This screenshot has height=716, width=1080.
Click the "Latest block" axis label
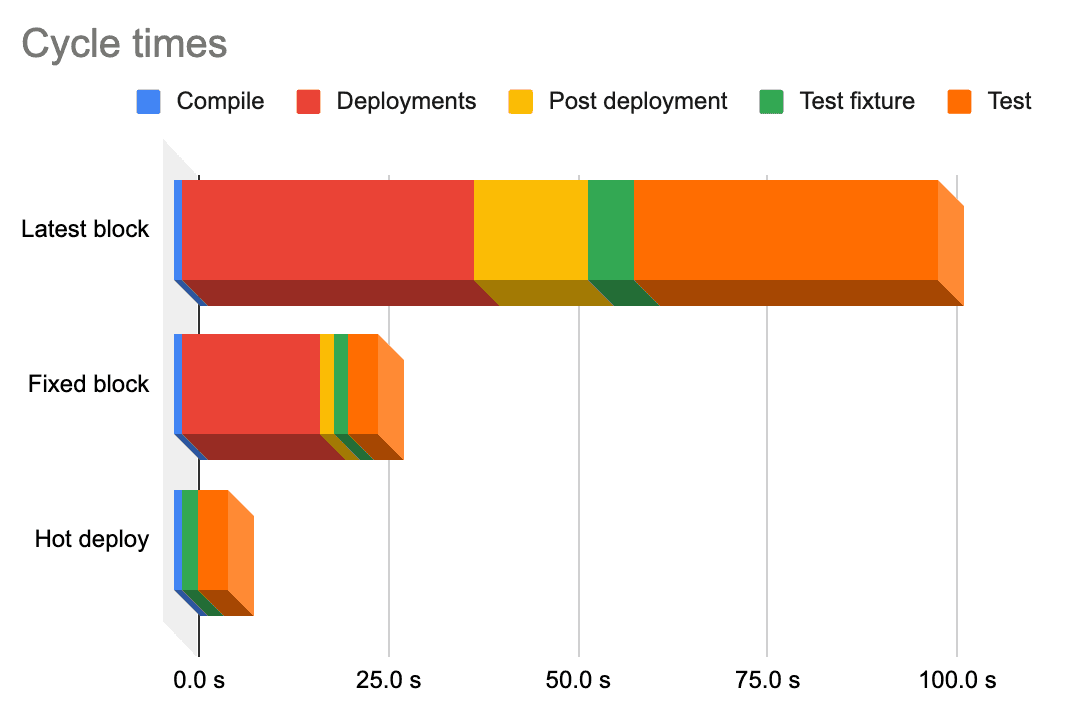pos(85,229)
